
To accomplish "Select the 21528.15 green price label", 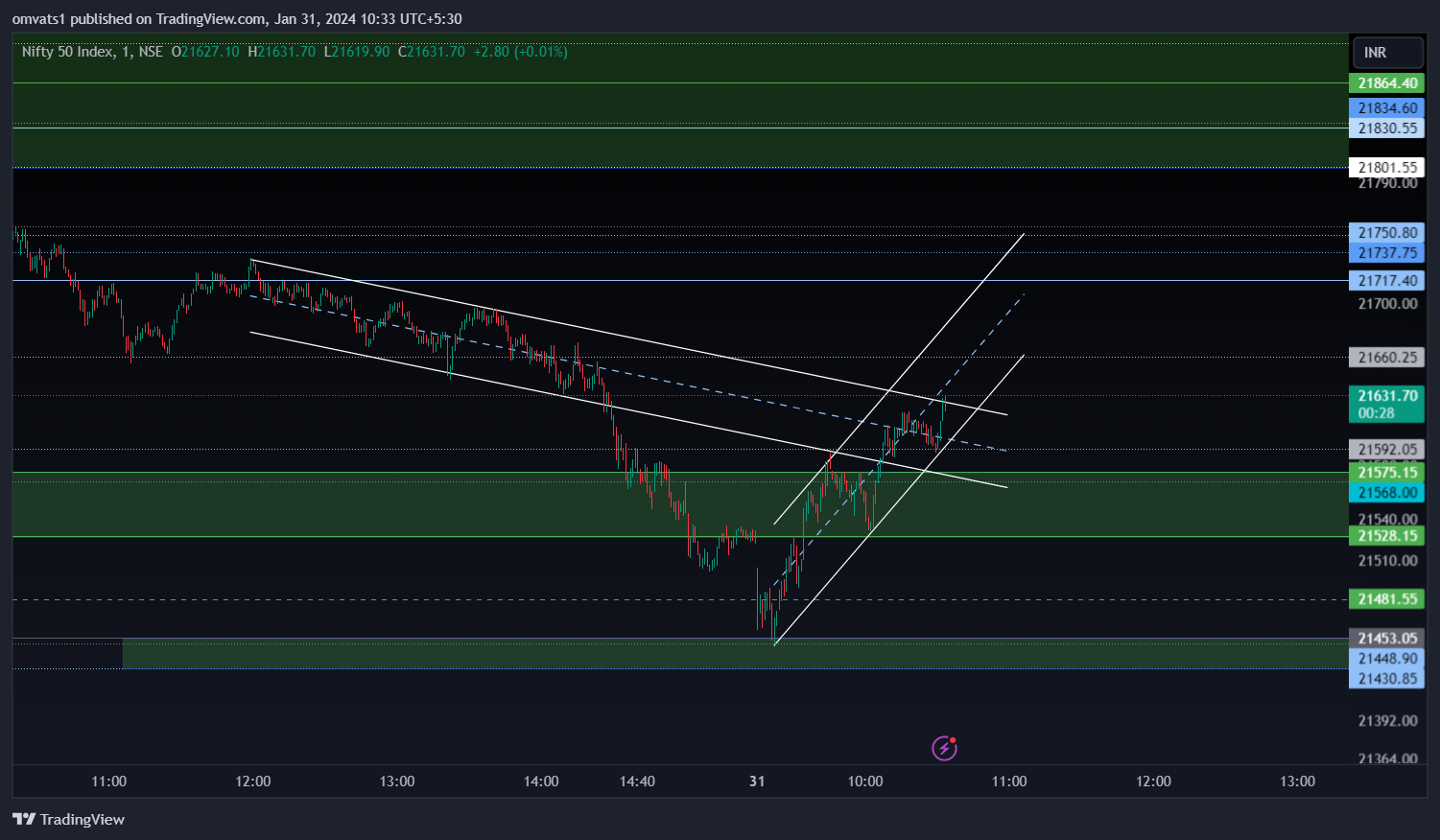I will (x=1386, y=536).
